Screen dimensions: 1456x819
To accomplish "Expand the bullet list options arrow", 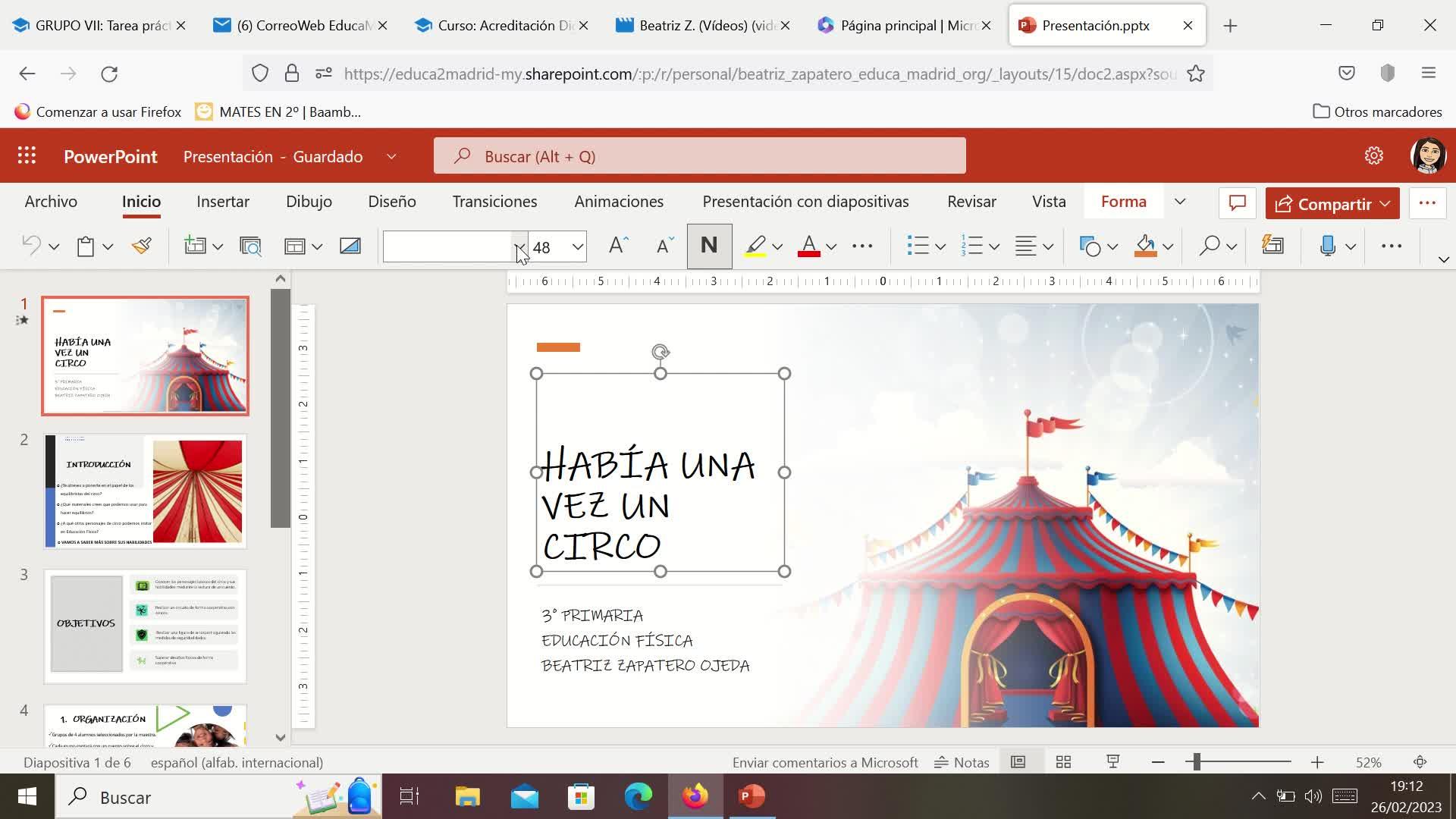I will pos(940,246).
